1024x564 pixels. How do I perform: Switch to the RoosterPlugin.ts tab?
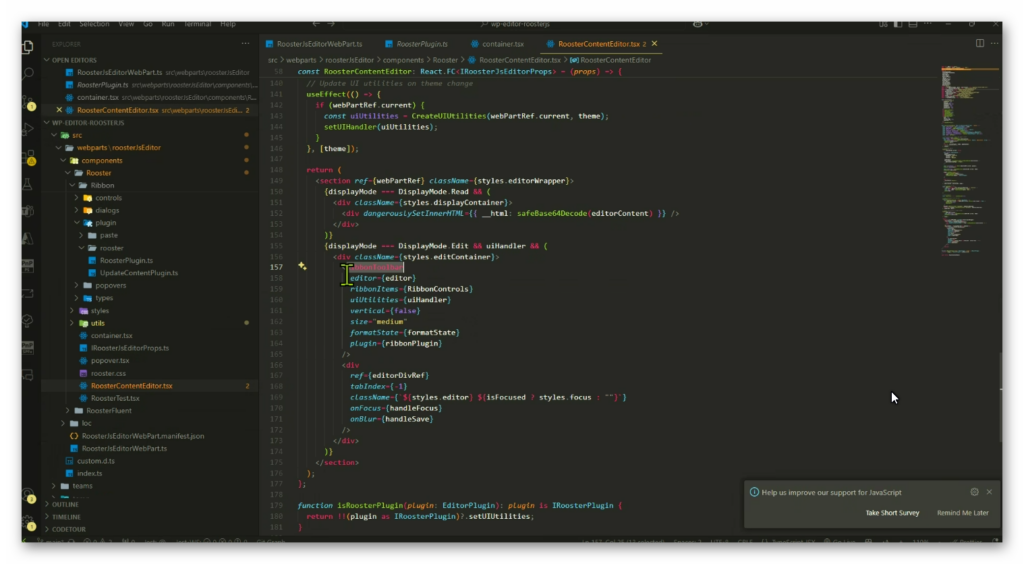tap(421, 44)
